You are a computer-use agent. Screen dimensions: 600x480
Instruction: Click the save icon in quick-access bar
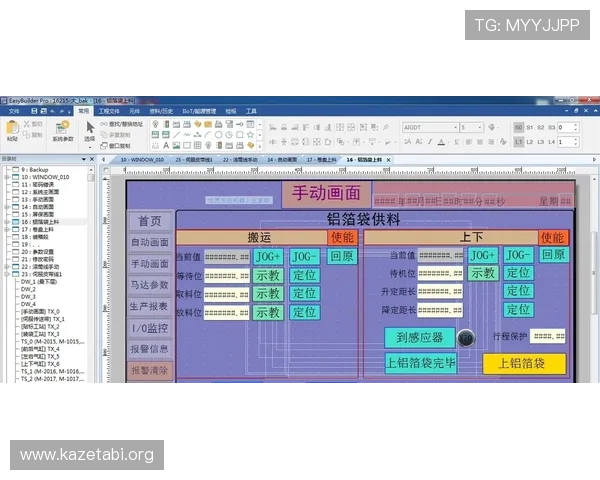click(x=34, y=111)
